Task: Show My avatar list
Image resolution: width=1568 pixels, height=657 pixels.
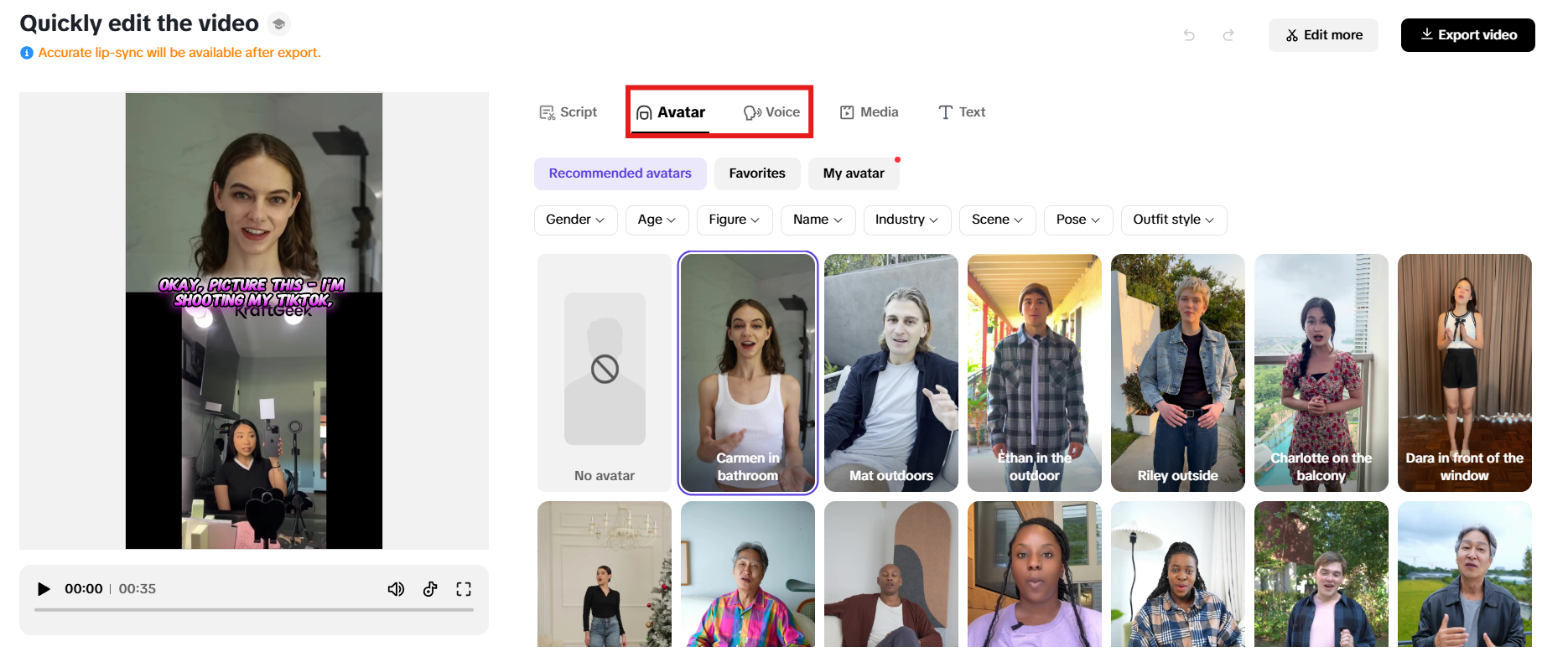Action: click(854, 173)
